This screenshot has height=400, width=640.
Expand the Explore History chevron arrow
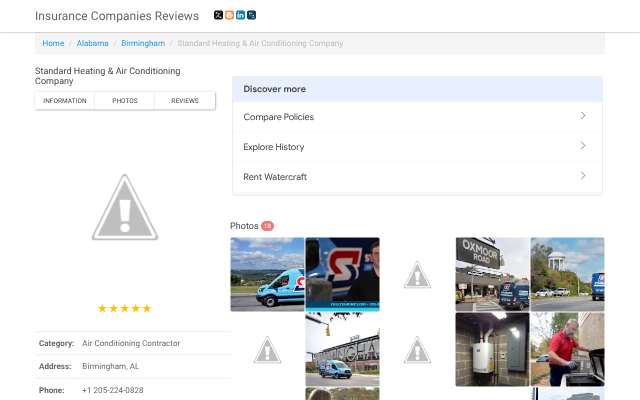pyautogui.click(x=583, y=146)
